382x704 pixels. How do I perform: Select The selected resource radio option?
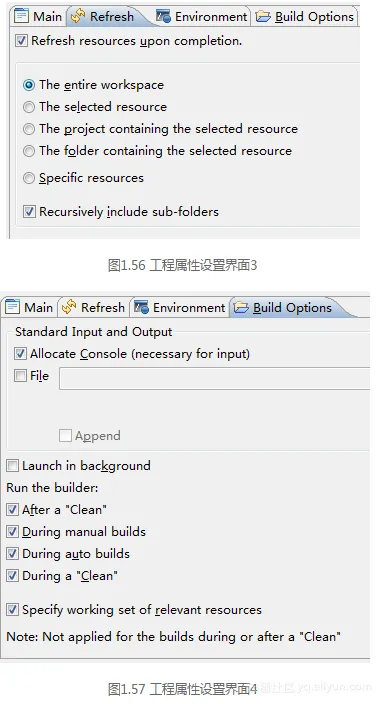click(29, 107)
